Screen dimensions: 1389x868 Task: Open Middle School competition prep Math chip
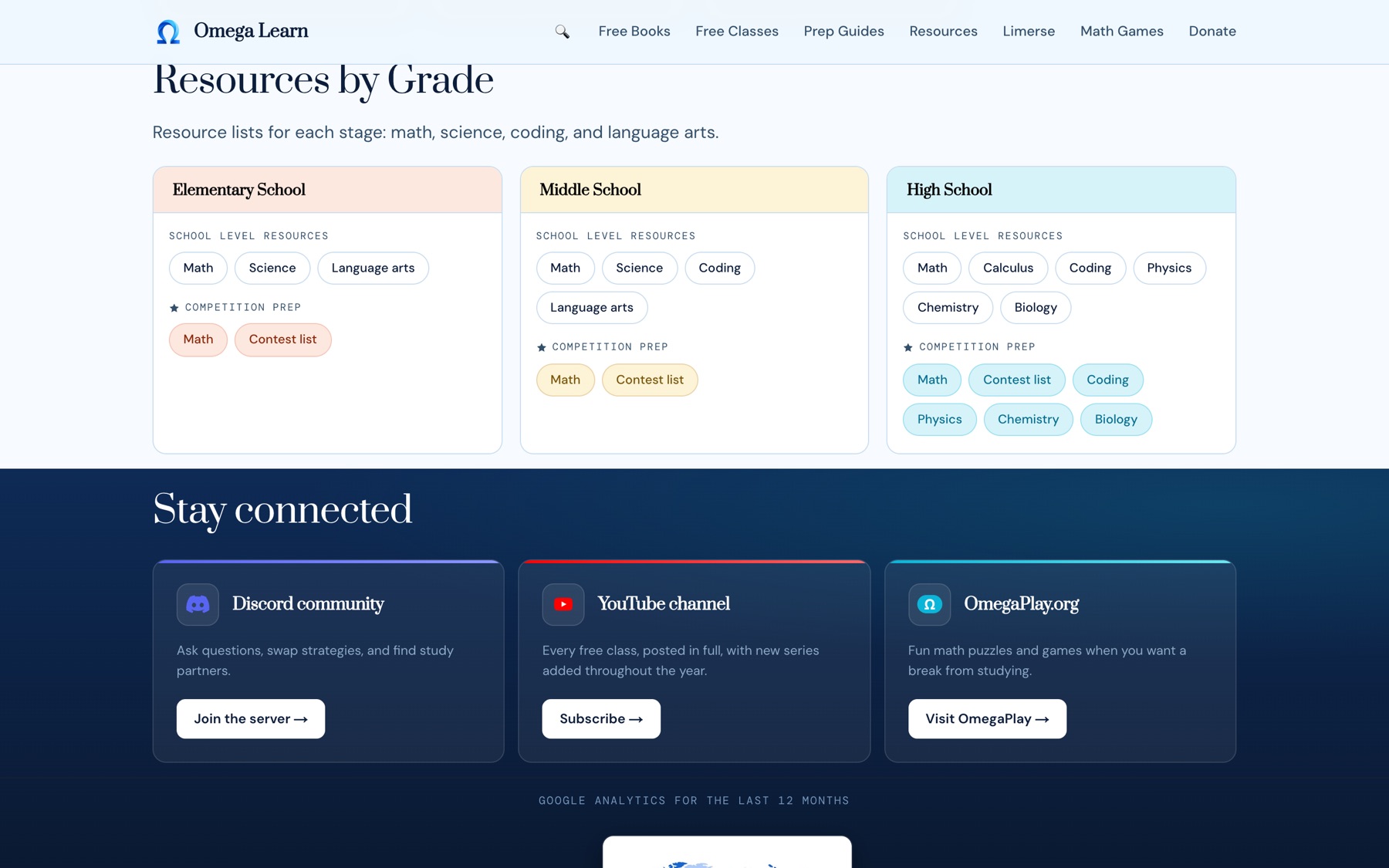click(565, 380)
